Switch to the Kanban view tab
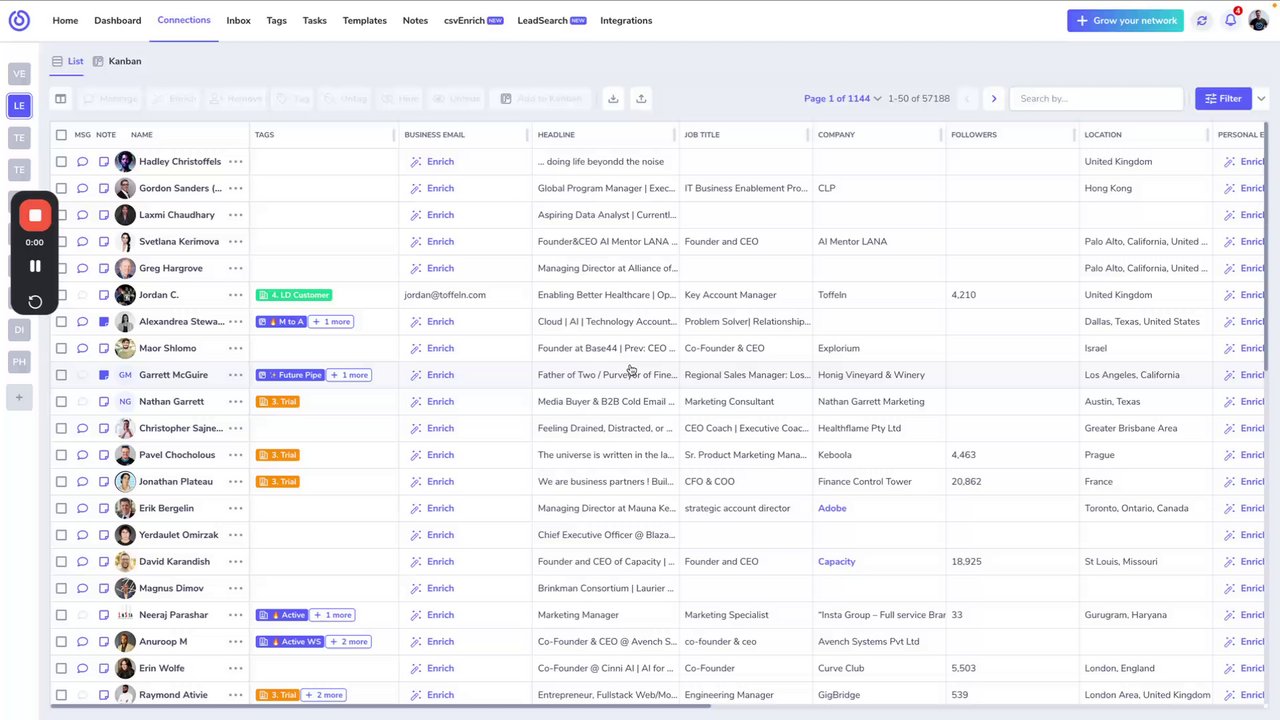Screen dimensions: 1280x720 coord(117,61)
